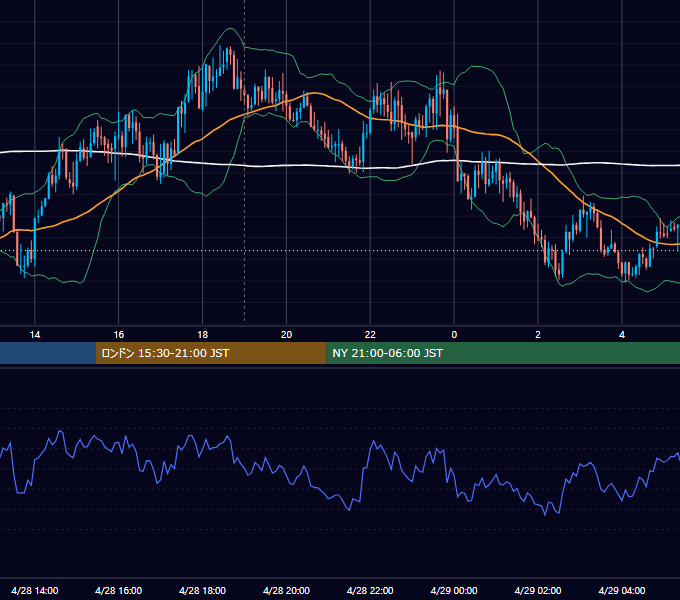The width and height of the screenshot is (680, 600).
Task: Click the London 15:30-21:00 JST session bar
Action: click(211, 353)
